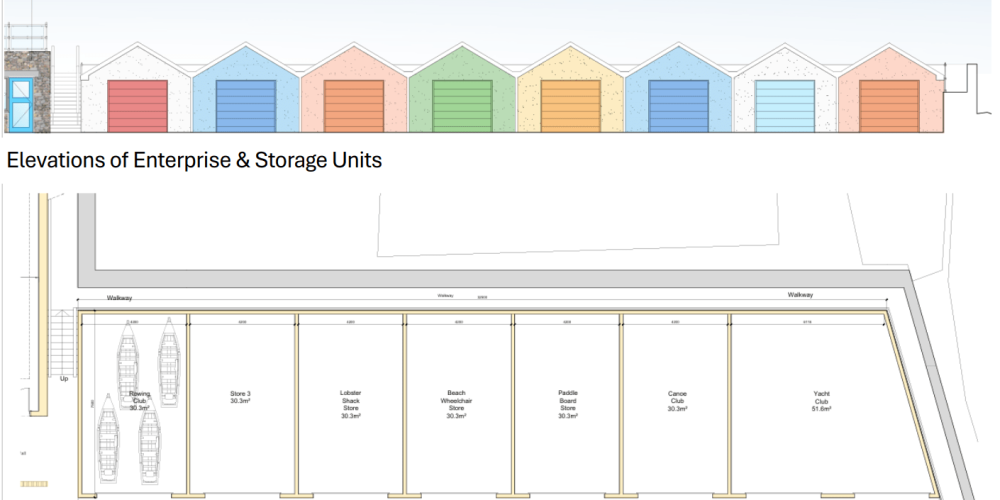The width and height of the screenshot is (1000, 500).
Task: Select the red roller door in the elevation
Action: [x=138, y=106]
